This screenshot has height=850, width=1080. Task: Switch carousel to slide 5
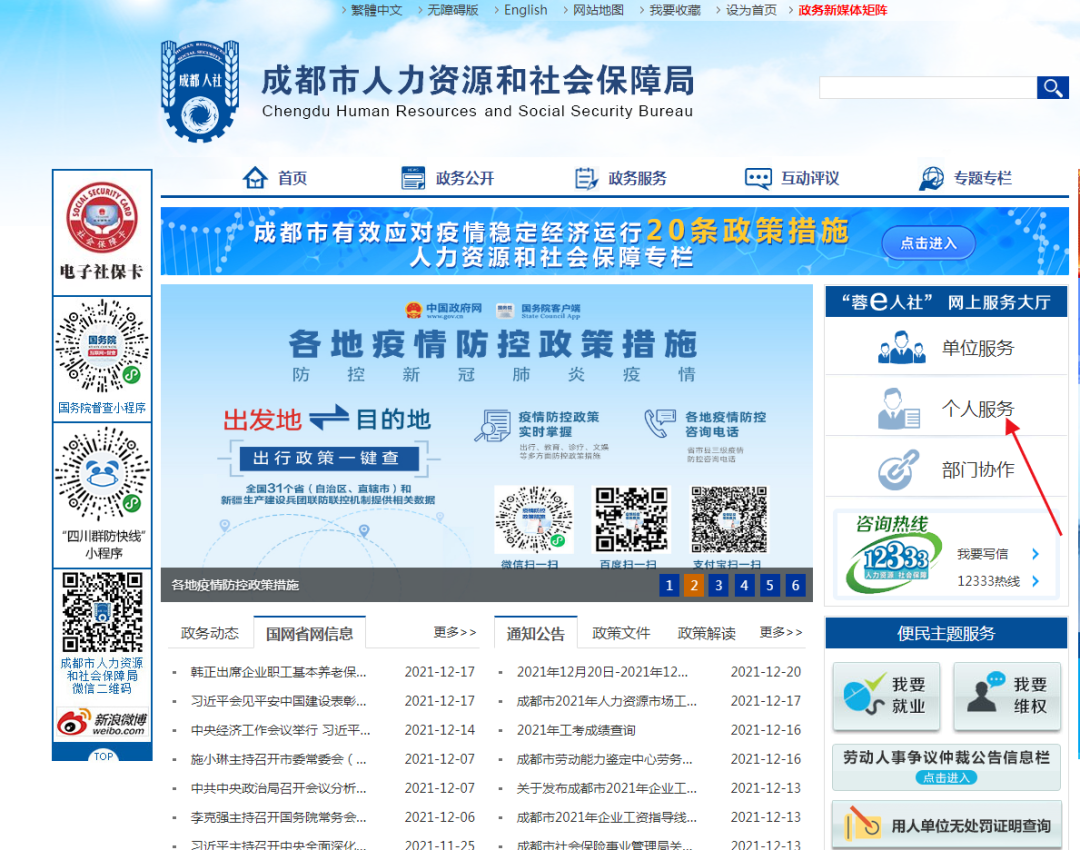(x=770, y=585)
